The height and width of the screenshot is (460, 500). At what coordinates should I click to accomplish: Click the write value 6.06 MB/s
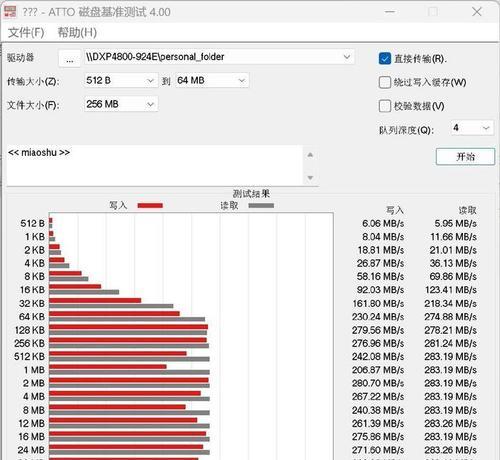tap(383, 223)
